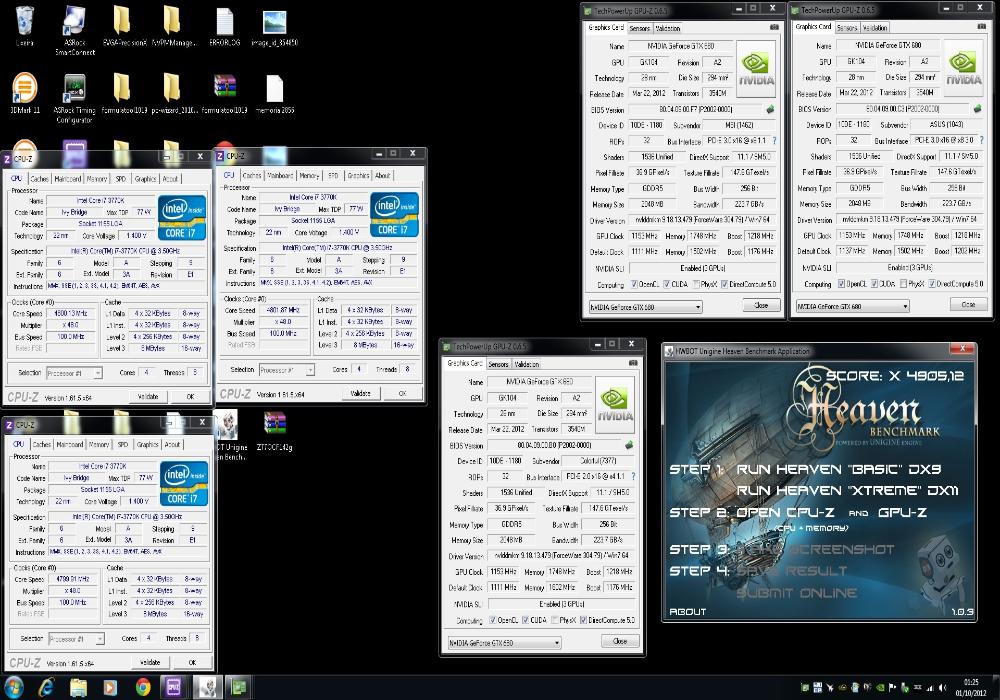Screen dimensions: 1000x700
Task: Select the memoria 2666 file icon
Action: (274, 93)
